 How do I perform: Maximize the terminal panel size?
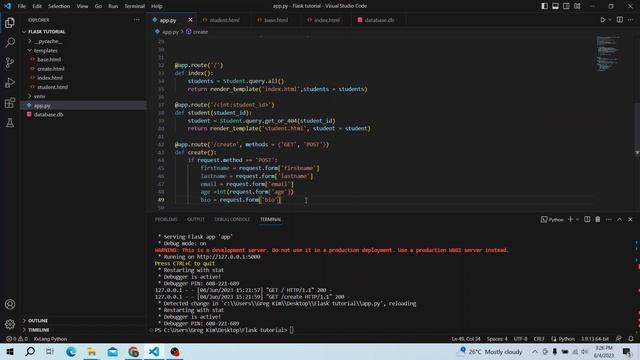click(x=619, y=219)
